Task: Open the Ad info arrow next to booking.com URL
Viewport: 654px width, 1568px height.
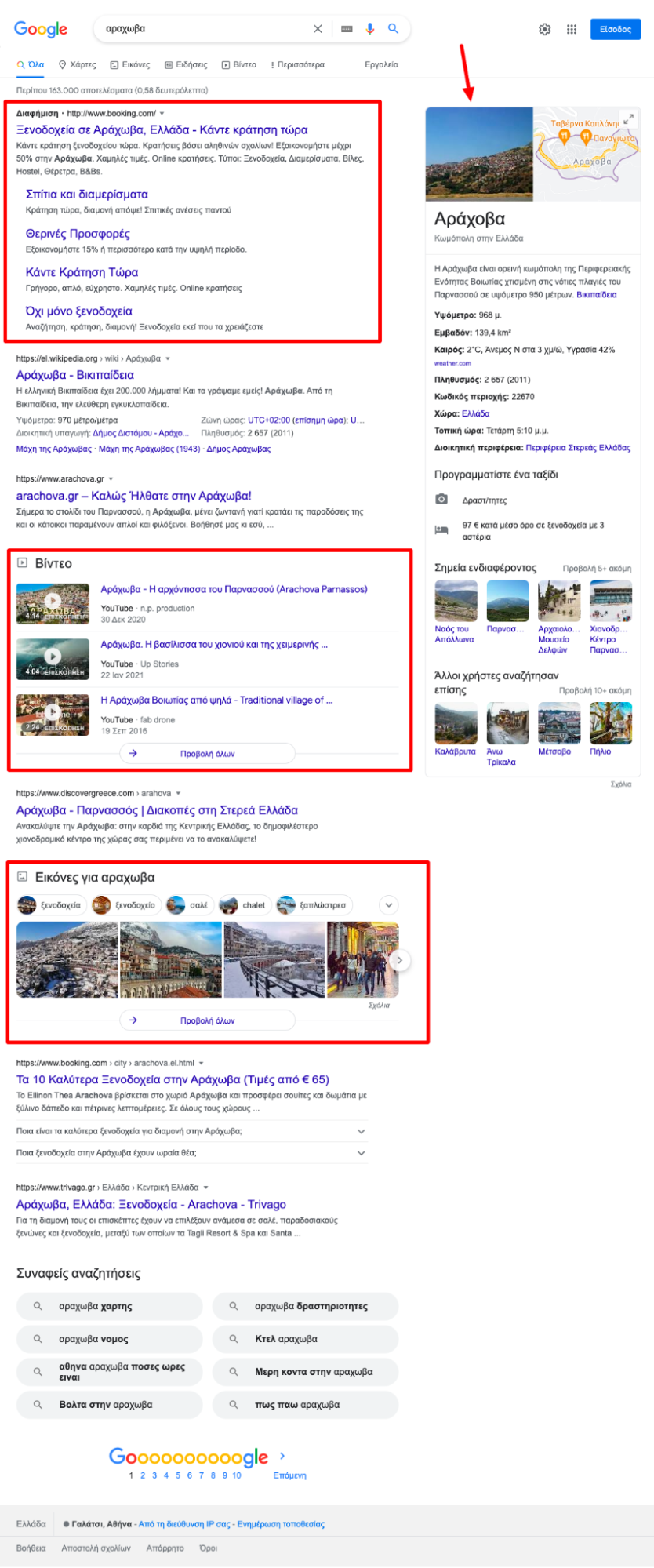Action: [x=162, y=114]
